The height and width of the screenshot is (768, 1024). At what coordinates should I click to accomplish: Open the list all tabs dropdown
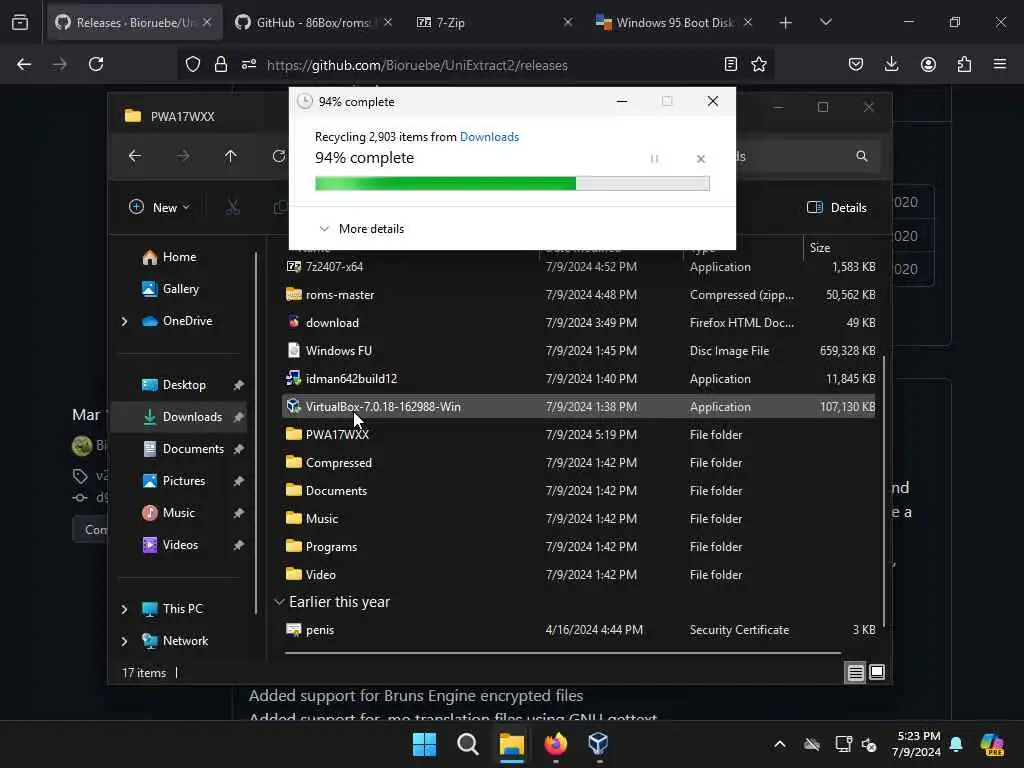pos(825,23)
